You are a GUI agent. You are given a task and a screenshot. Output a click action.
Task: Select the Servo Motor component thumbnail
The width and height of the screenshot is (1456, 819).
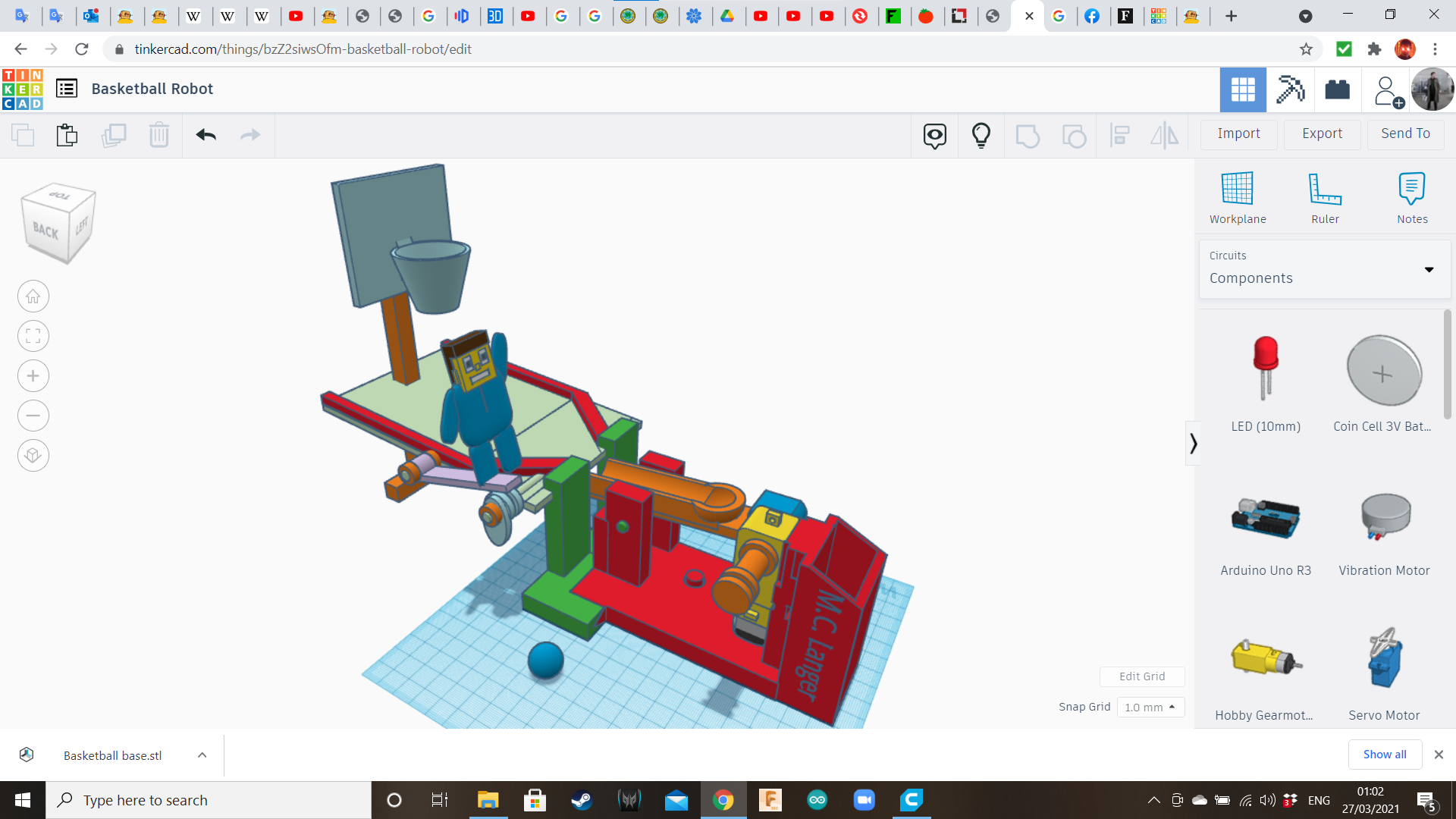tap(1384, 660)
